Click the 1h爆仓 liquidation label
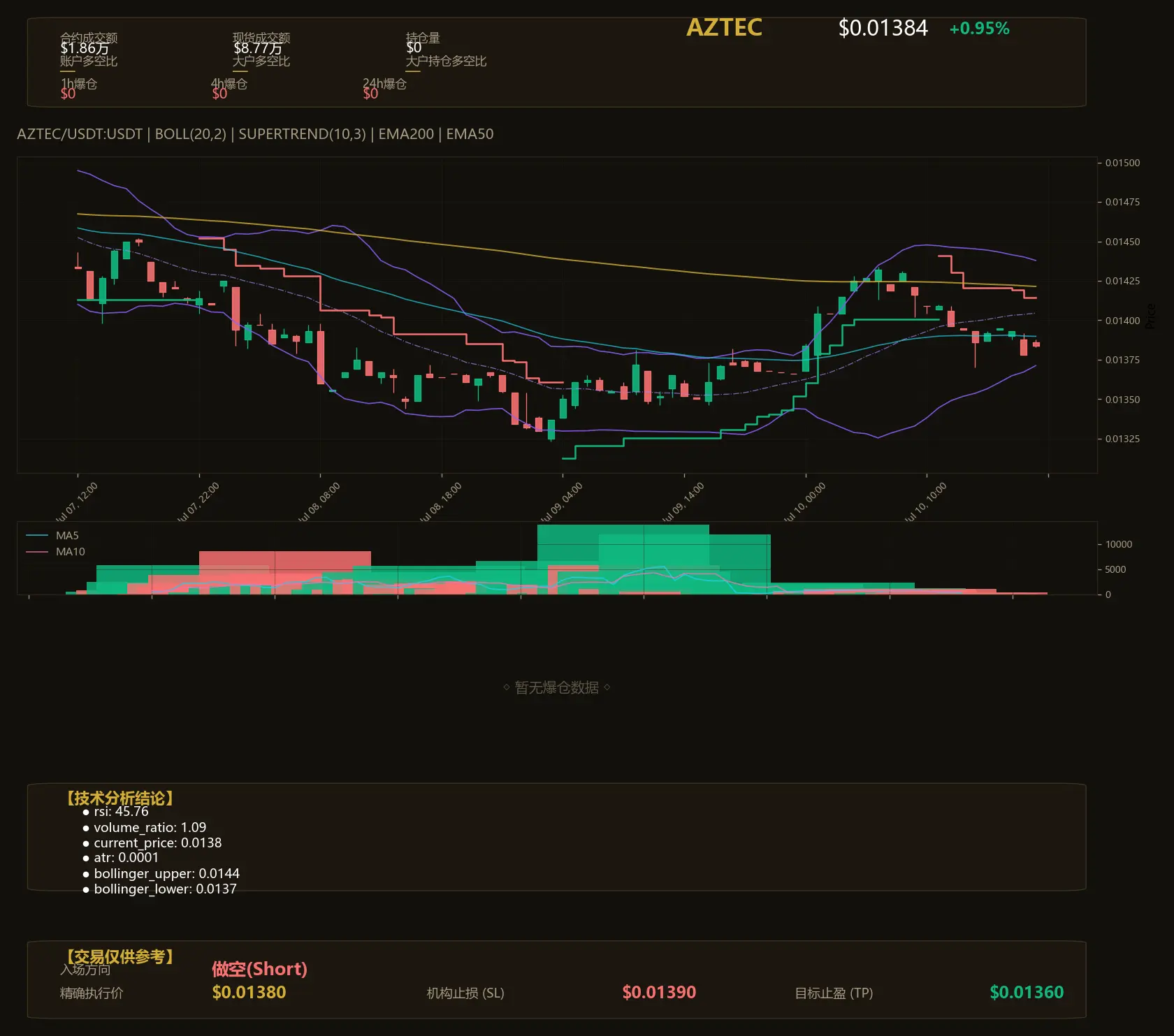This screenshot has width=1174, height=1036. [x=79, y=84]
